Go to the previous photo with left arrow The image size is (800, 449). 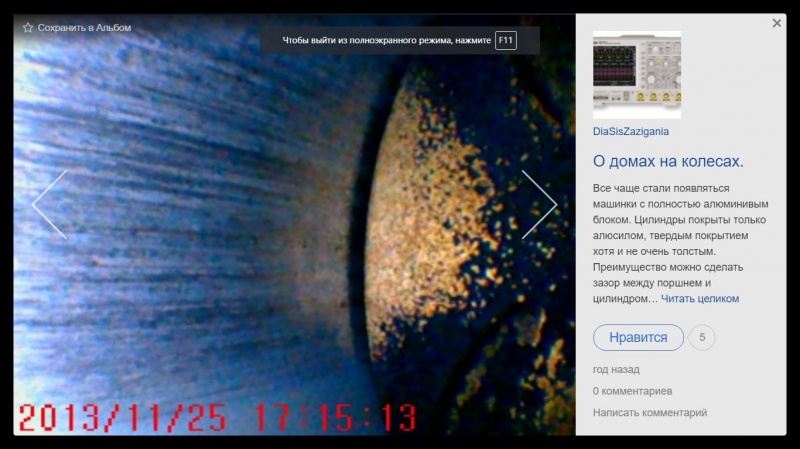[50, 204]
